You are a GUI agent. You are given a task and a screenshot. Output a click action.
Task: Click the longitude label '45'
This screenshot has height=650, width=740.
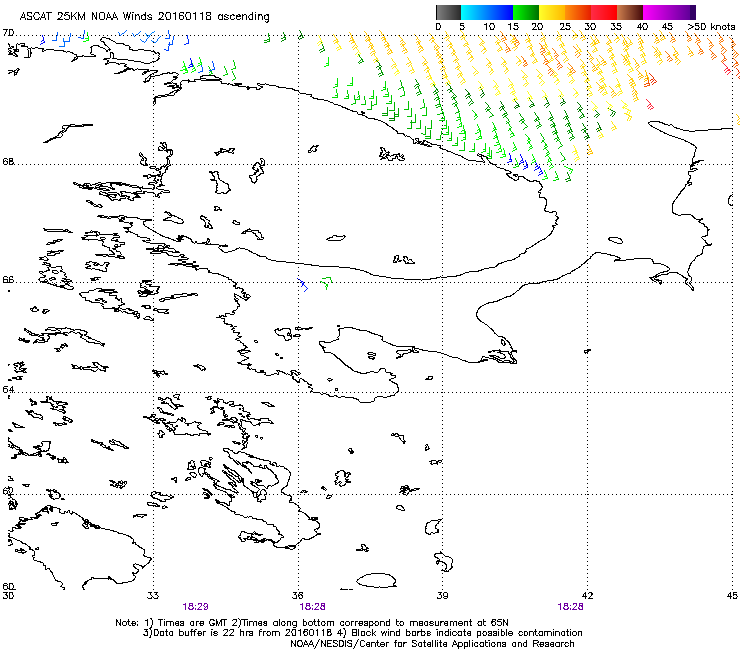(732, 595)
